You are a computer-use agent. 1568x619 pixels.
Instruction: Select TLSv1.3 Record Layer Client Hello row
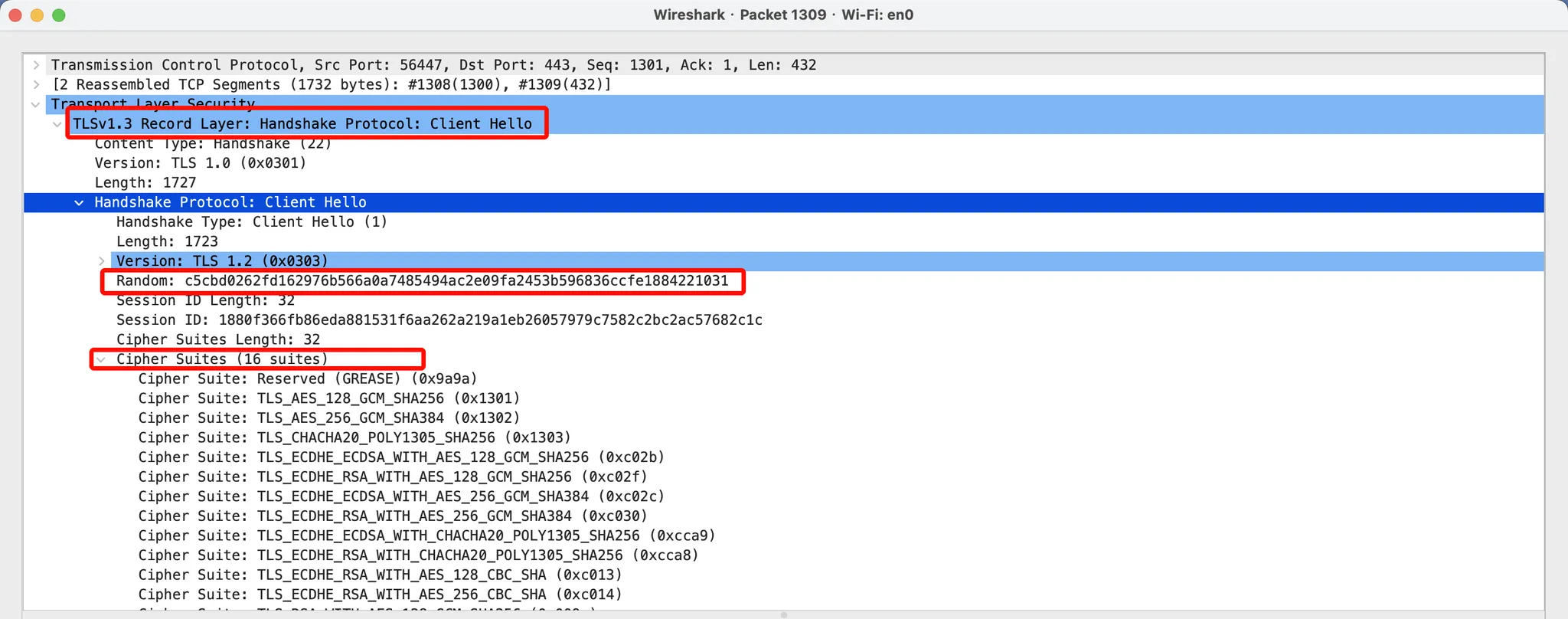302,124
